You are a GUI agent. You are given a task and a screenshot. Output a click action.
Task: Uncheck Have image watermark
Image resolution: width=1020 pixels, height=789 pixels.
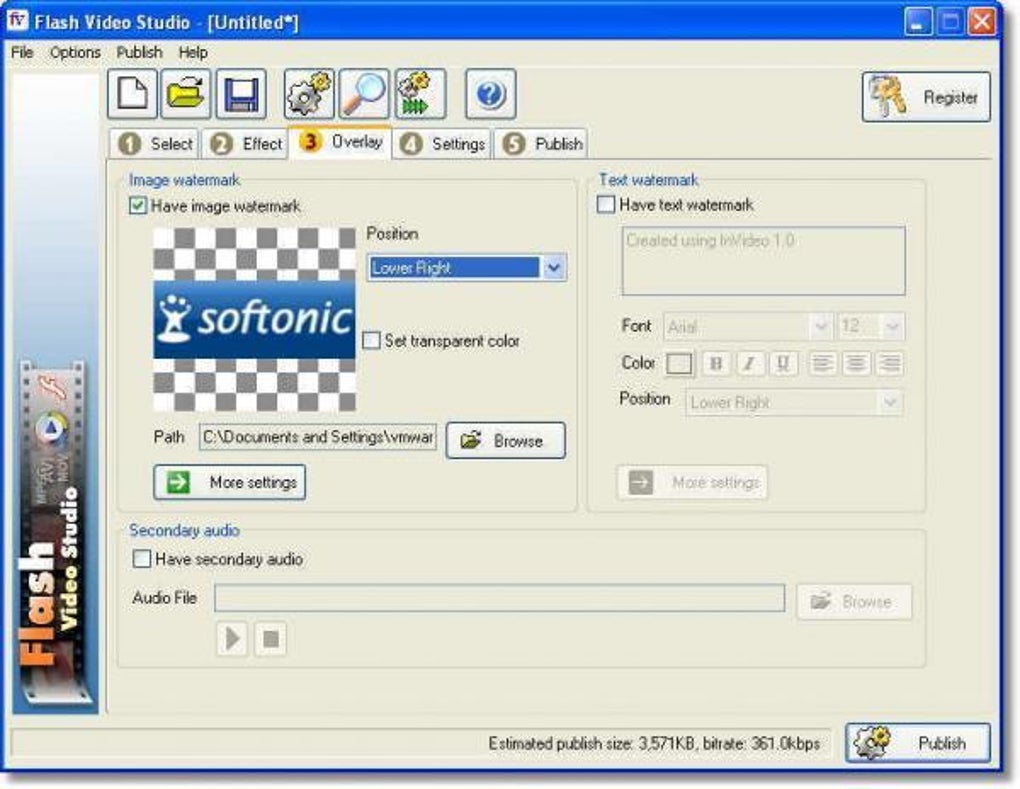click(x=138, y=206)
